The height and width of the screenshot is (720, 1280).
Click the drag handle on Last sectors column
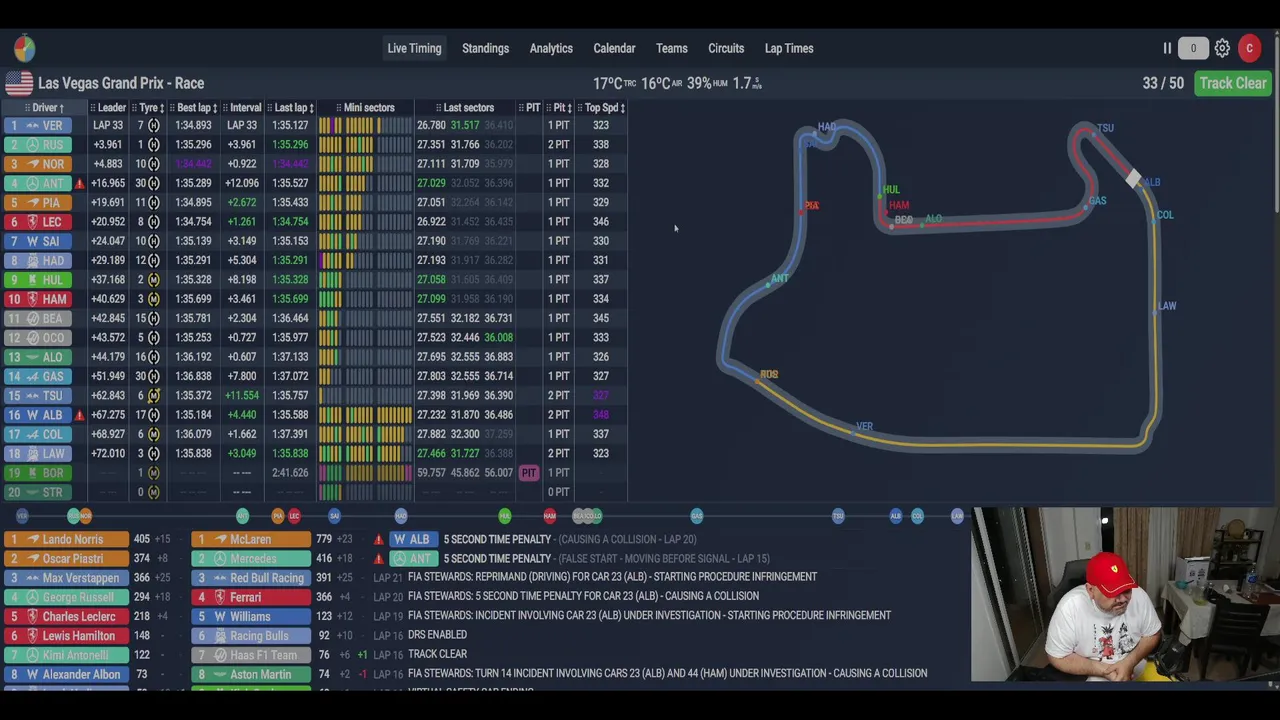tap(439, 108)
